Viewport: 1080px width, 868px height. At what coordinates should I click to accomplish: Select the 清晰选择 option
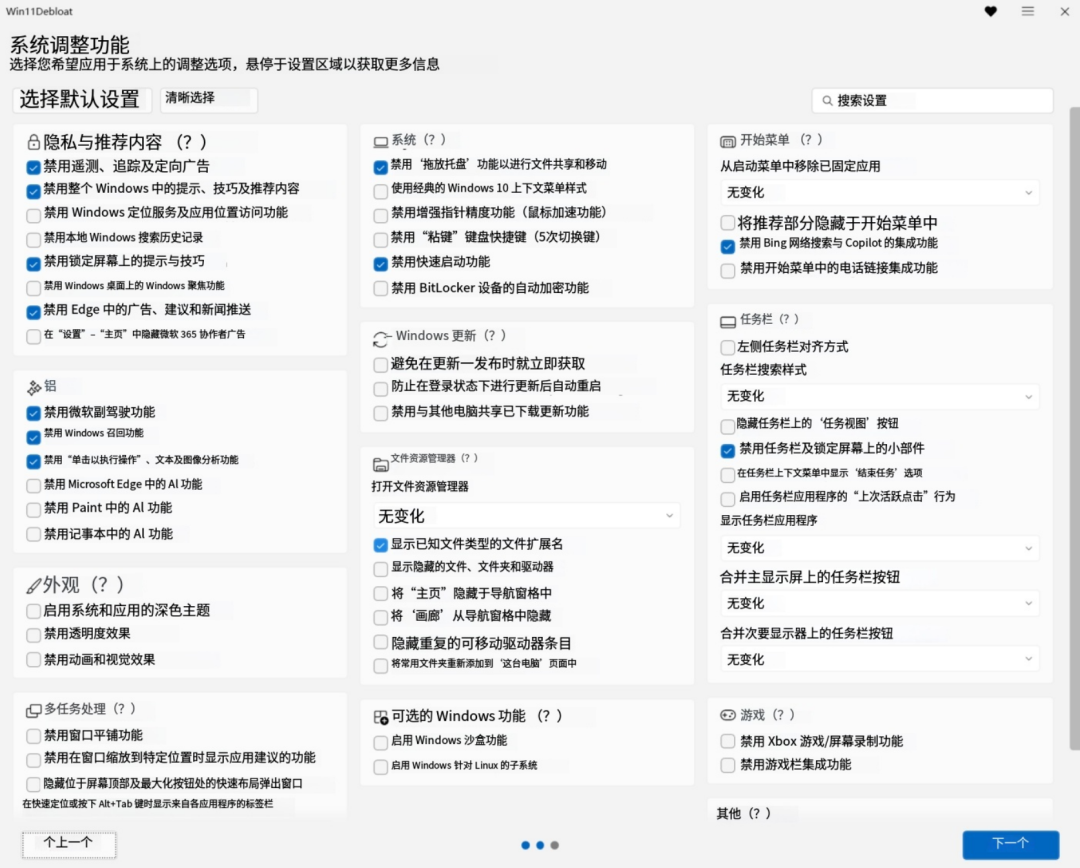(x=208, y=100)
